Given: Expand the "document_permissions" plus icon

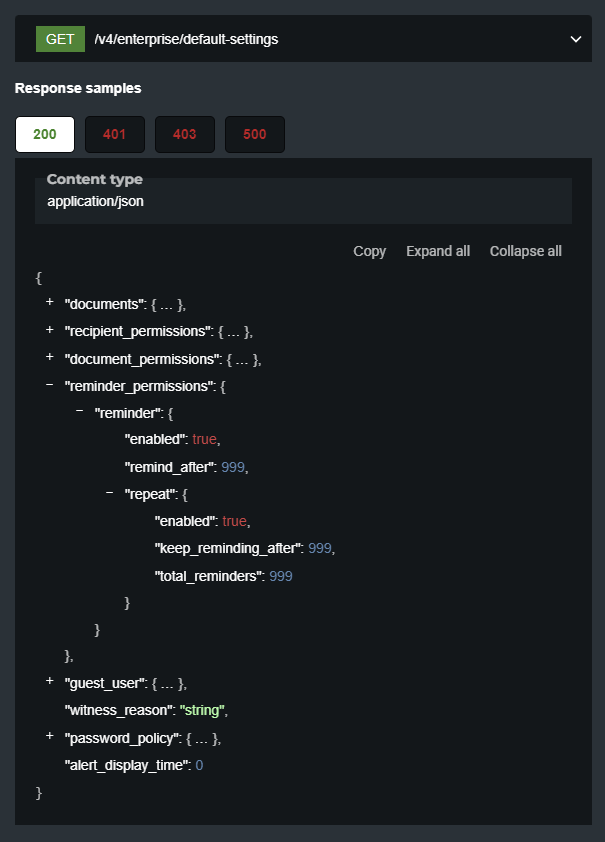Looking at the screenshot, I should [x=50, y=357].
